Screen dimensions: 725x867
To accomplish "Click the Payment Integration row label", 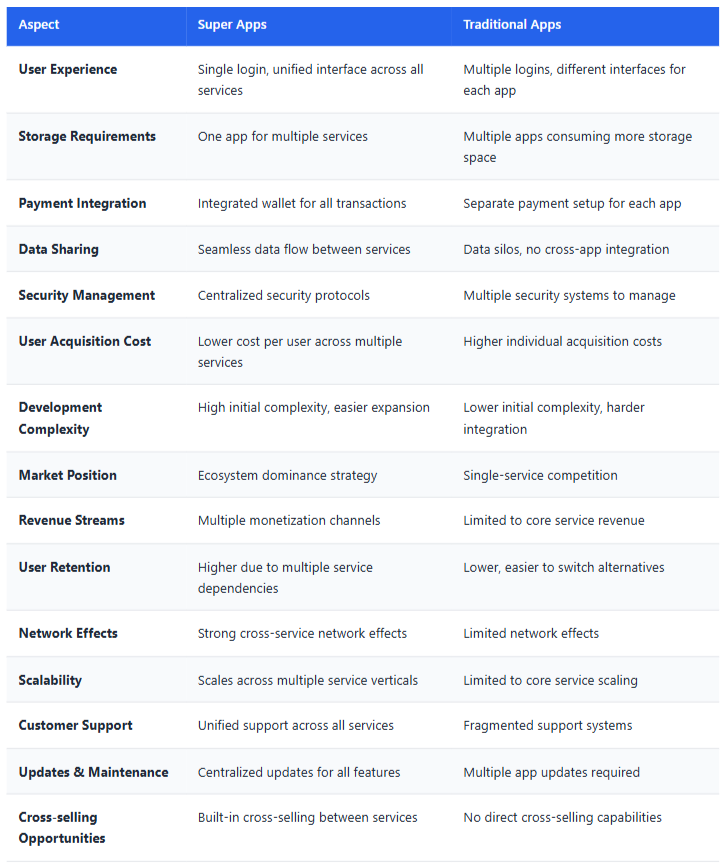I will (82, 203).
